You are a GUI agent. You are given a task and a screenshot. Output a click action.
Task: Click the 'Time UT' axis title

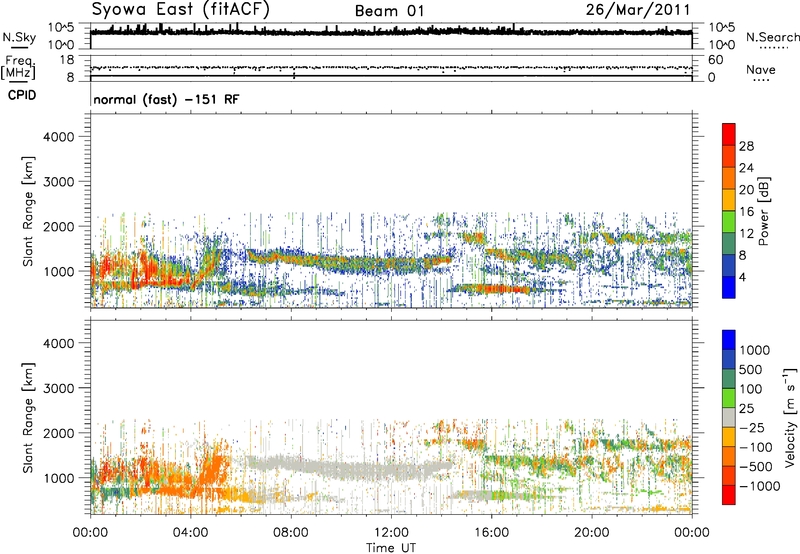point(391,548)
